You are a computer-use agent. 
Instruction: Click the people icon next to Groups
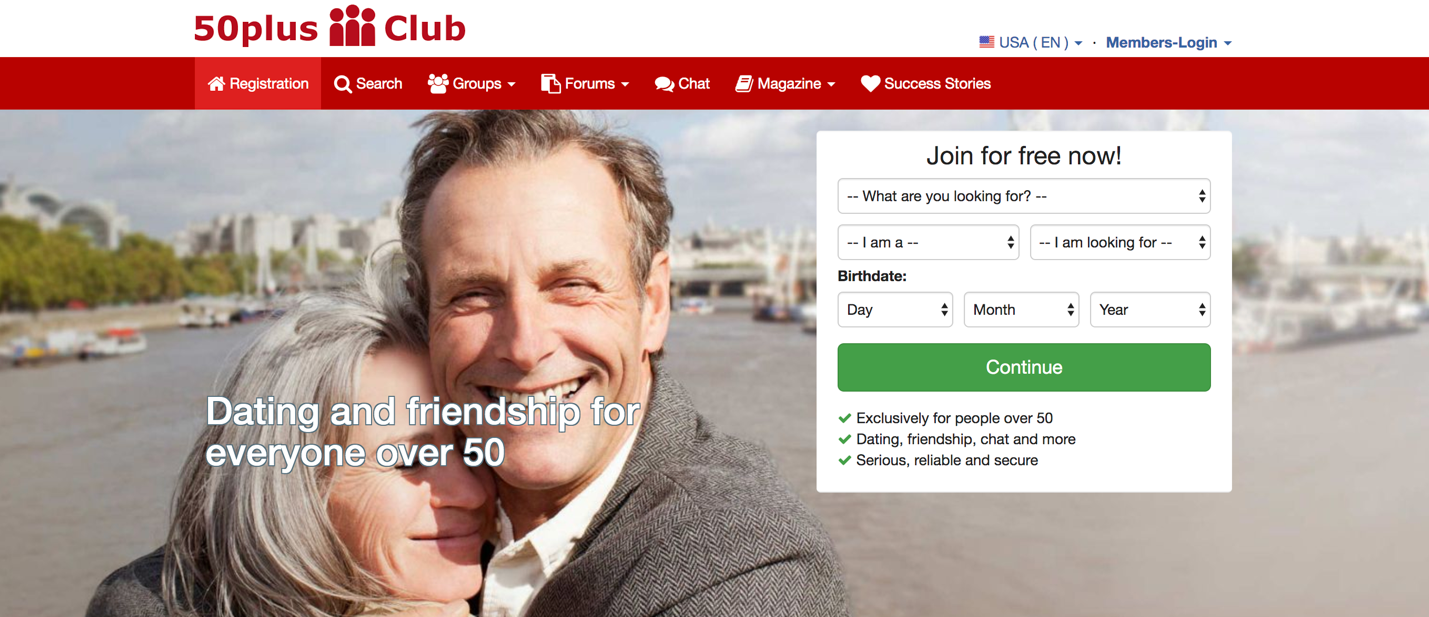point(438,84)
